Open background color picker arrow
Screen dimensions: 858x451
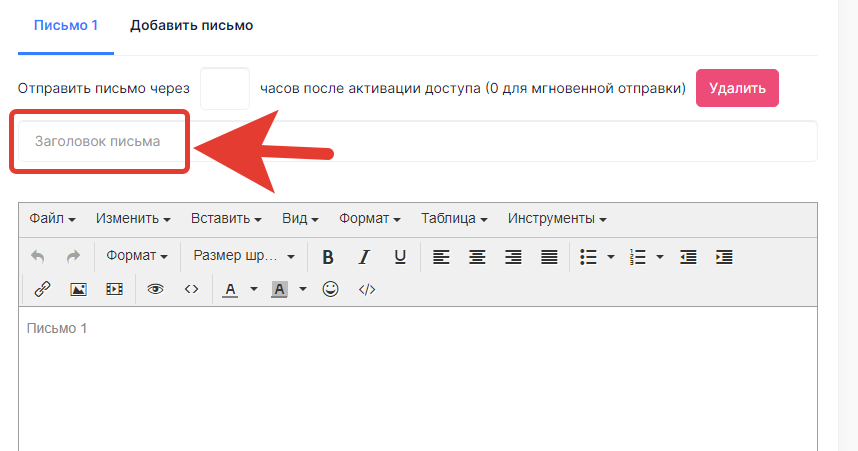pyautogui.click(x=303, y=289)
